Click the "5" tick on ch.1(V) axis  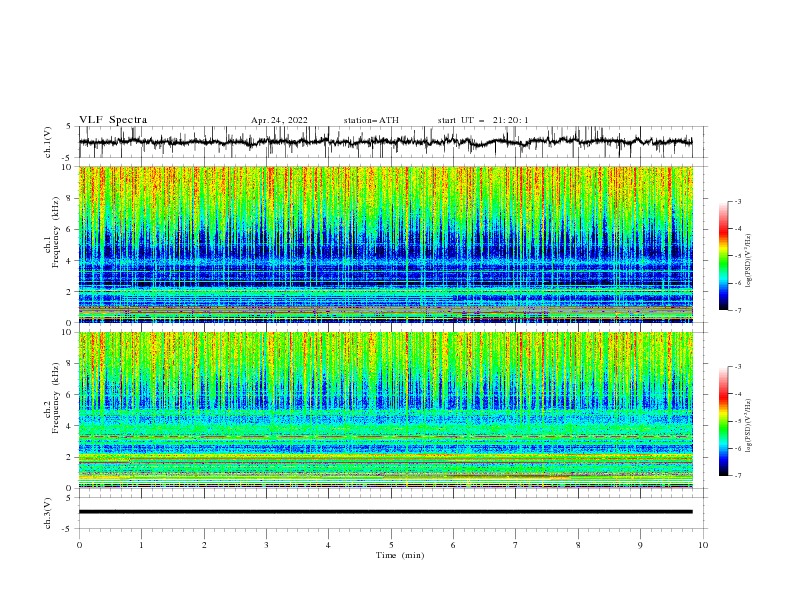click(x=69, y=127)
